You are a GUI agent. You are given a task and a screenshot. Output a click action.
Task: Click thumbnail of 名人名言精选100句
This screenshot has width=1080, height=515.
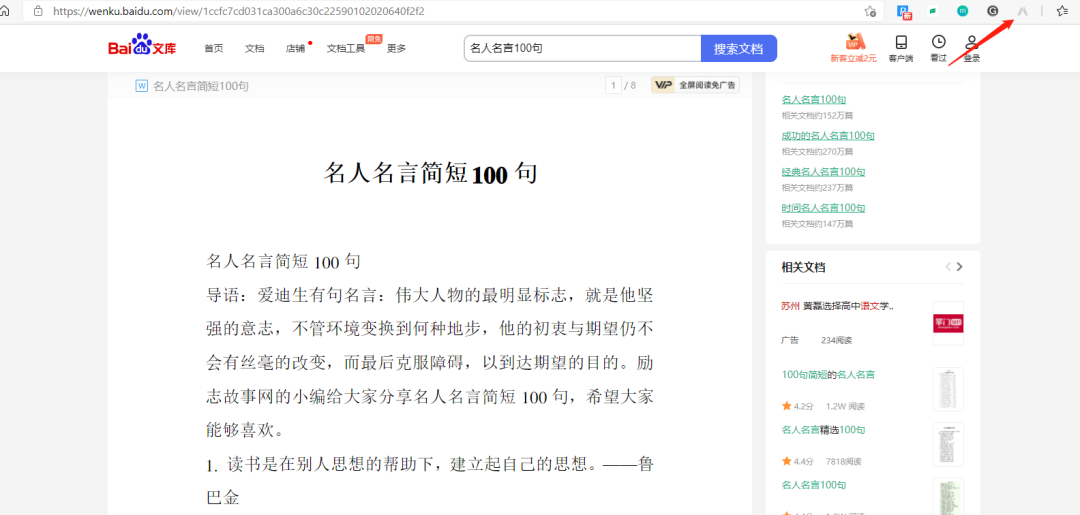pos(948,444)
